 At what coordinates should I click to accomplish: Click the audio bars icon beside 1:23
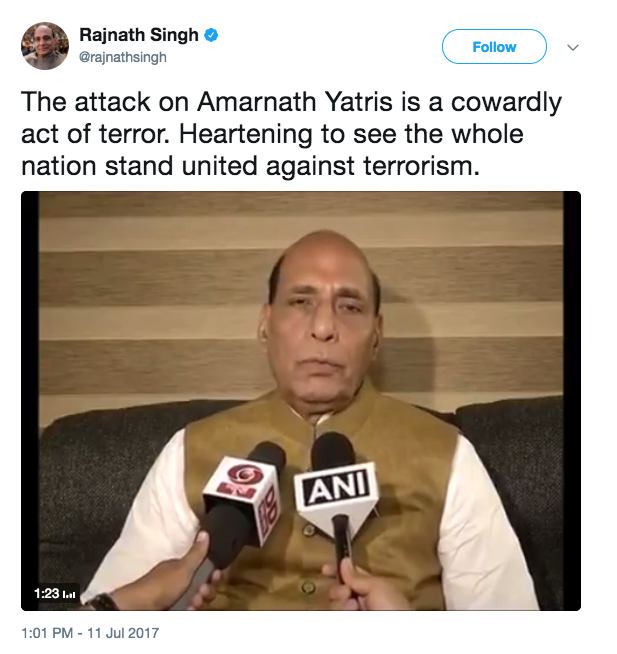69,594
